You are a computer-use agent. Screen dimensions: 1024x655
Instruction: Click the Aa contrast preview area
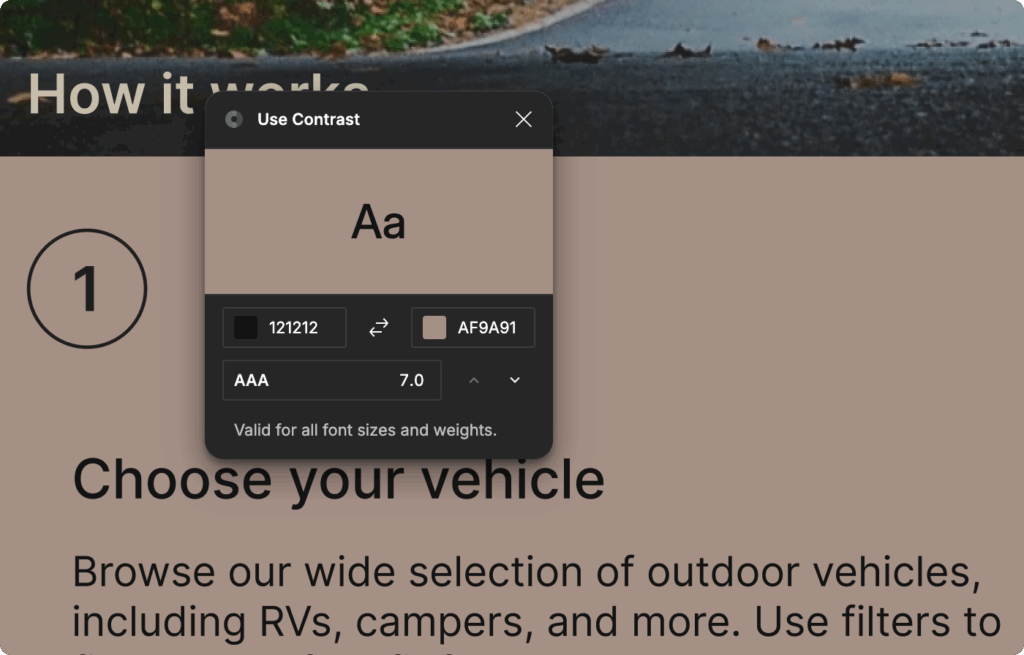point(379,221)
